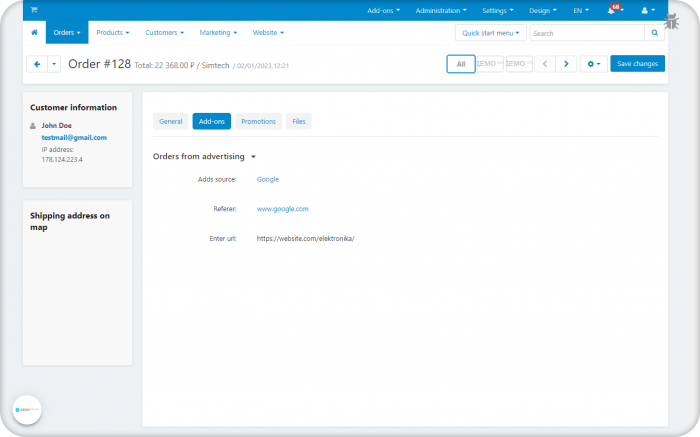
Task: Click the testmail@gmail.com email link
Action: point(74,137)
